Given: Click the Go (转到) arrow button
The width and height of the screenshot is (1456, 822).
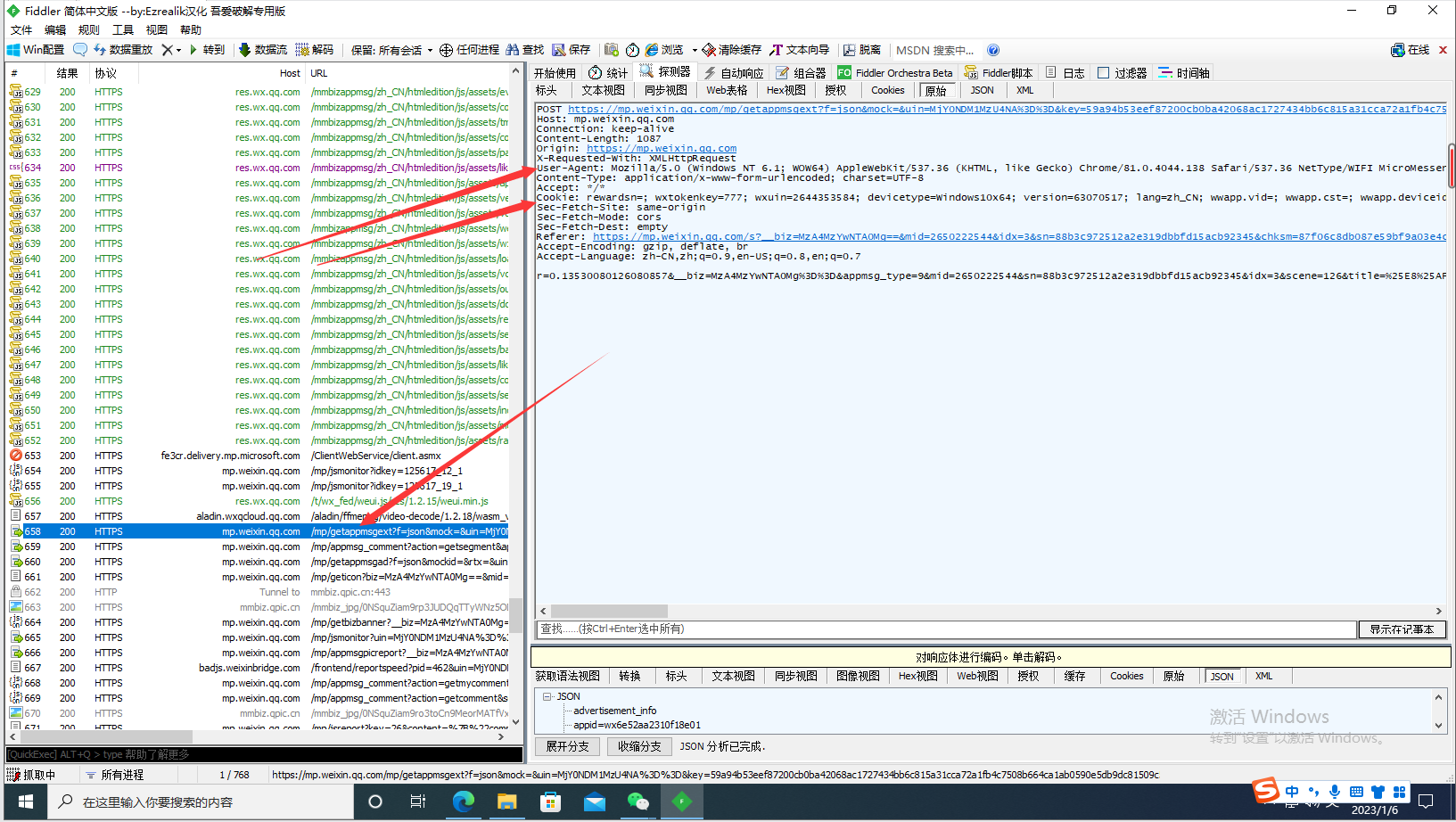Looking at the screenshot, I should click(207, 50).
